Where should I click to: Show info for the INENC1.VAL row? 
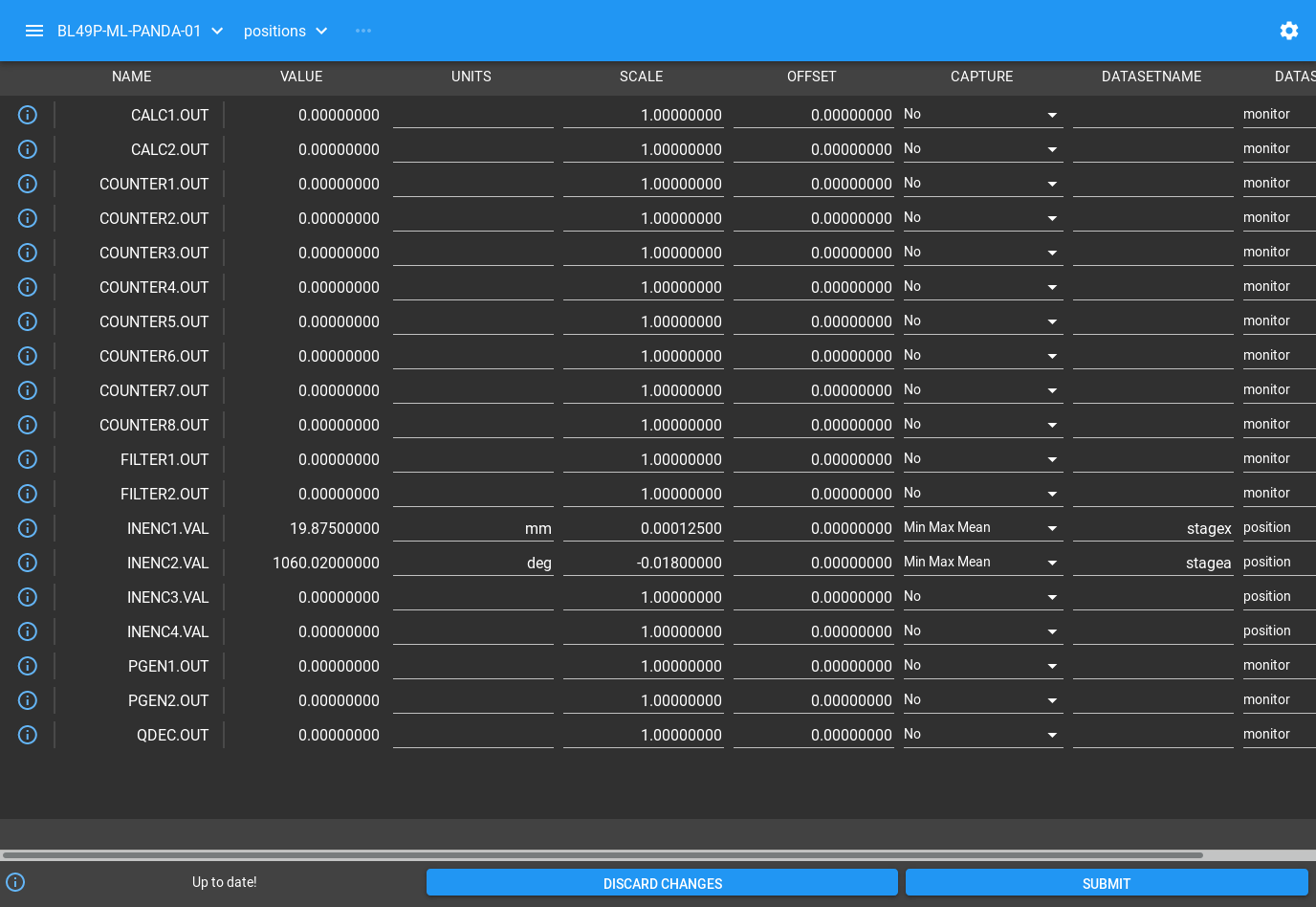point(28,528)
